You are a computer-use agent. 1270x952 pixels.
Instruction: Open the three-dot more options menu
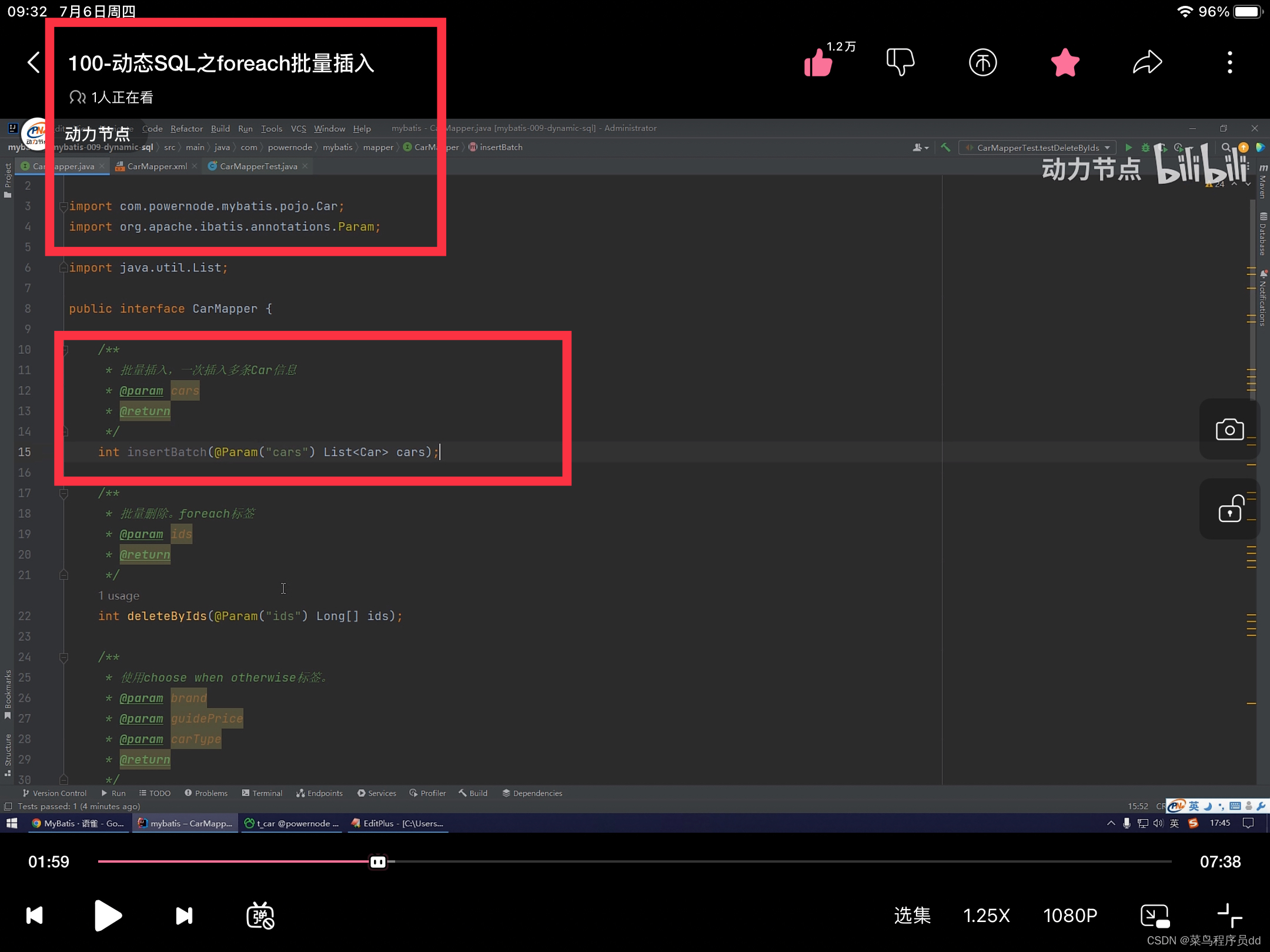1229,62
